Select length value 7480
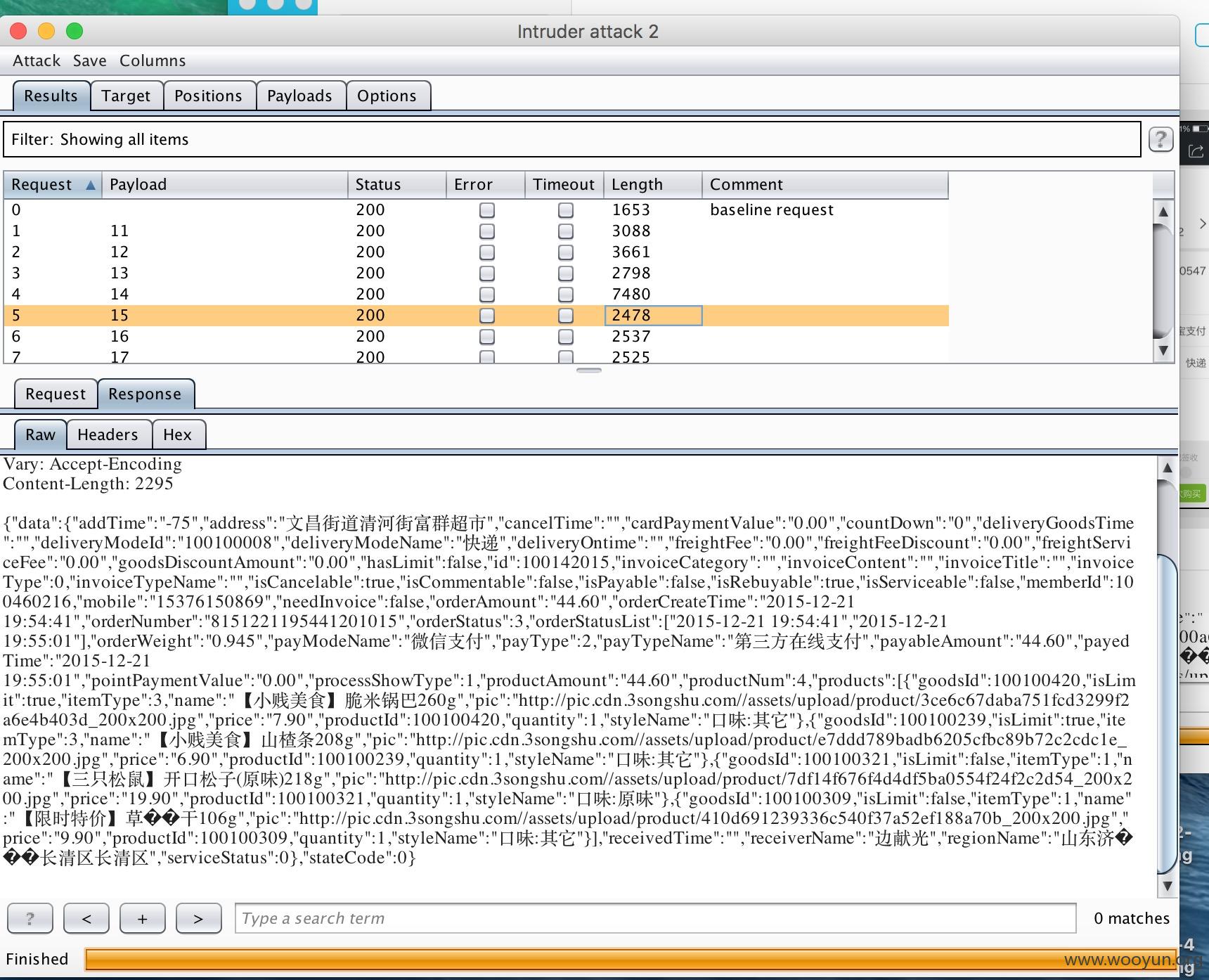The width and height of the screenshot is (1209, 980). pos(631,295)
